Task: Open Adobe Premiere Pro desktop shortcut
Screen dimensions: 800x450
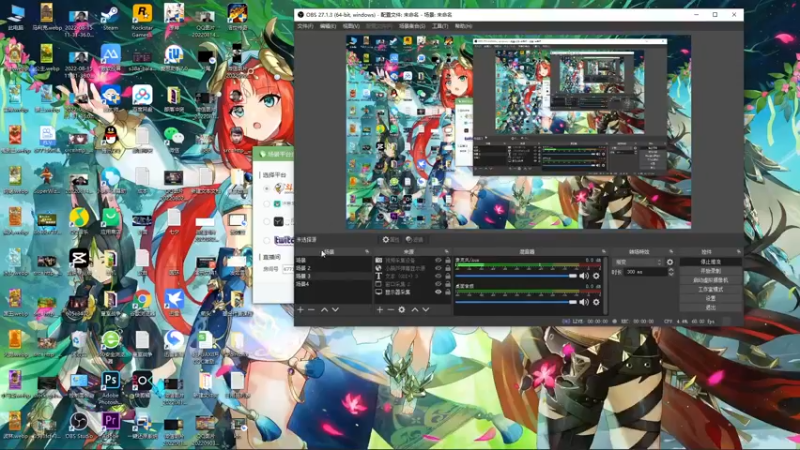Action: [x=110, y=421]
